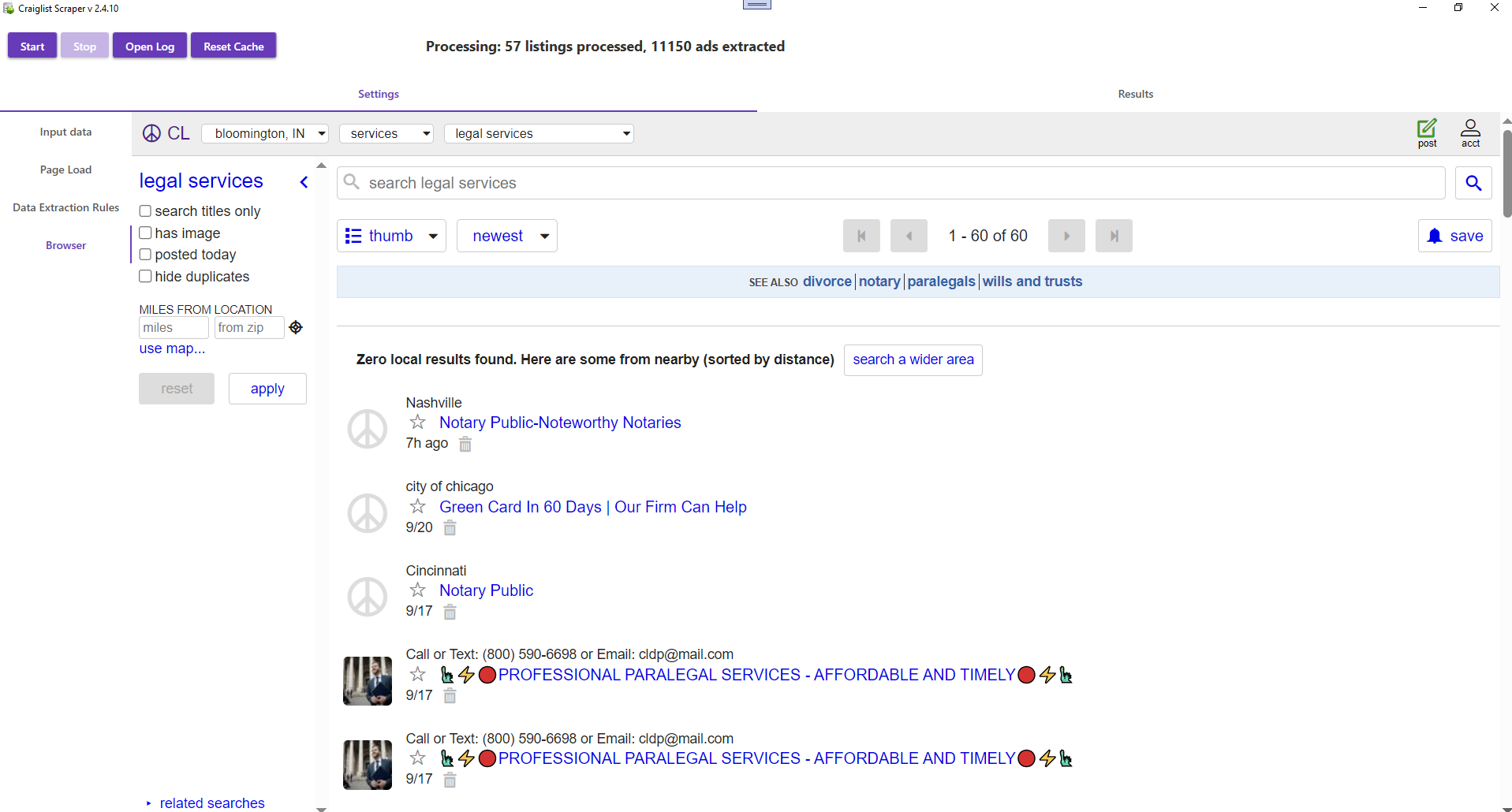Open the 'thumb' view dropdown
The image size is (1512, 812).
tap(391, 235)
